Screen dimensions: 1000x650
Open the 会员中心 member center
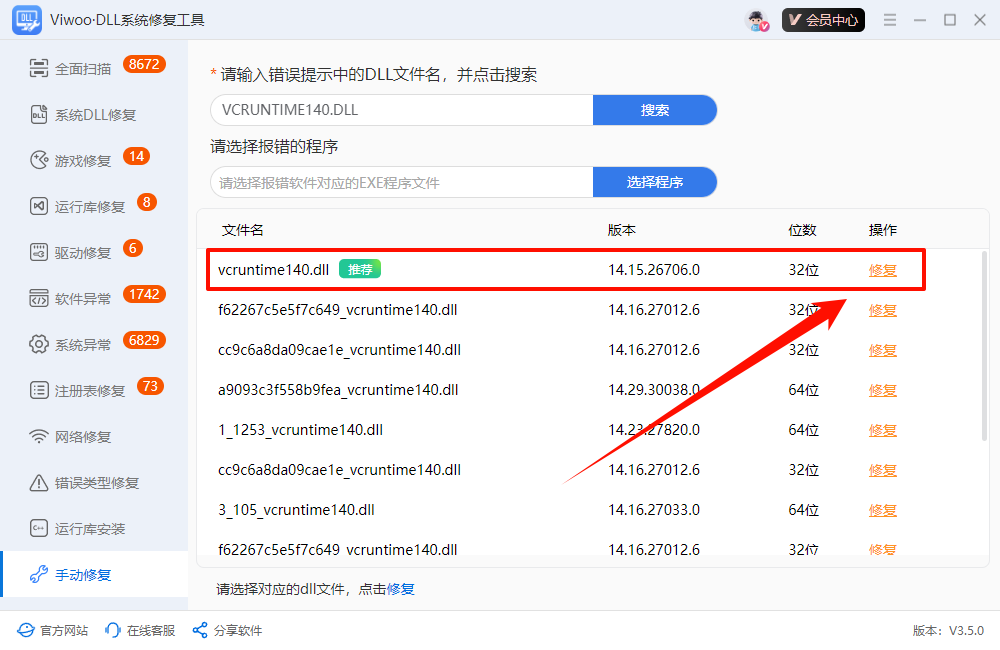823,20
